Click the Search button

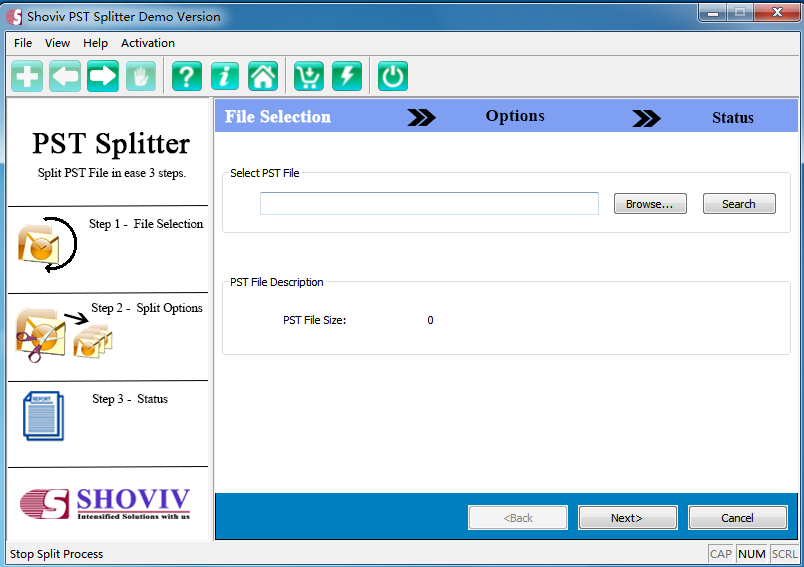(x=739, y=204)
